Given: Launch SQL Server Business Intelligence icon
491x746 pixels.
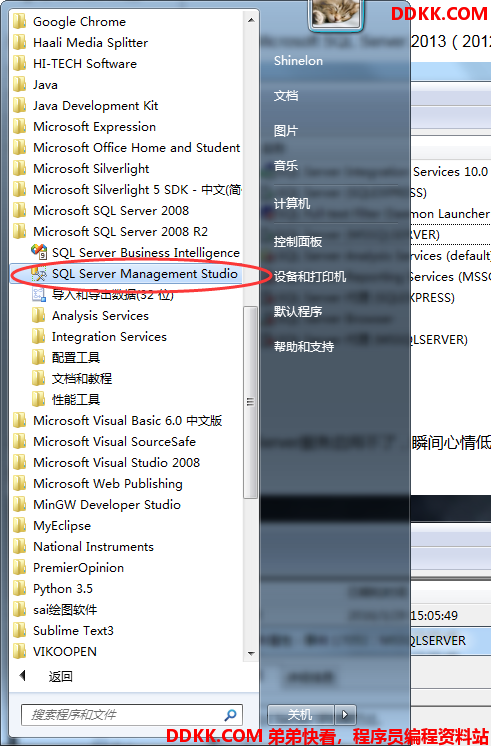Looking at the screenshot, I should point(38,252).
